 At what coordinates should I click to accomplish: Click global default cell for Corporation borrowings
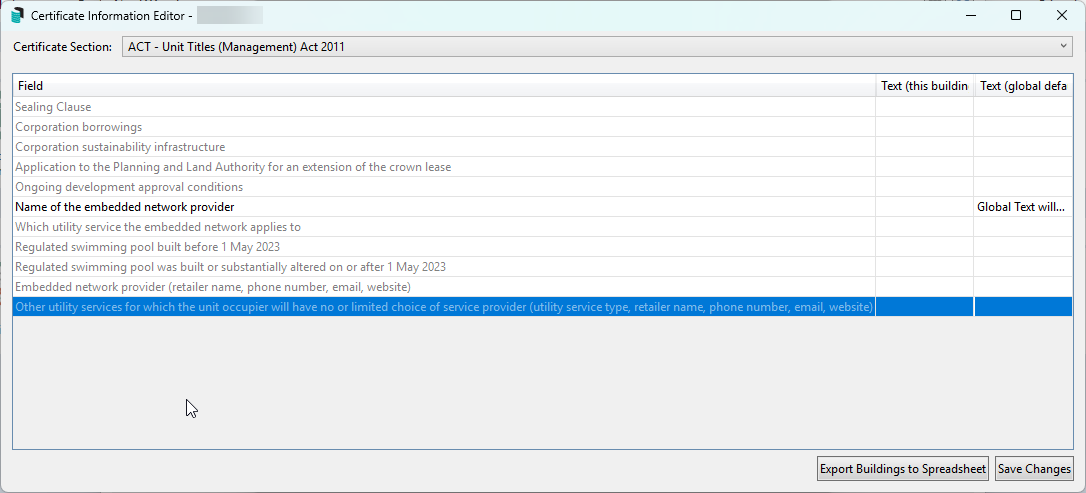point(1024,127)
